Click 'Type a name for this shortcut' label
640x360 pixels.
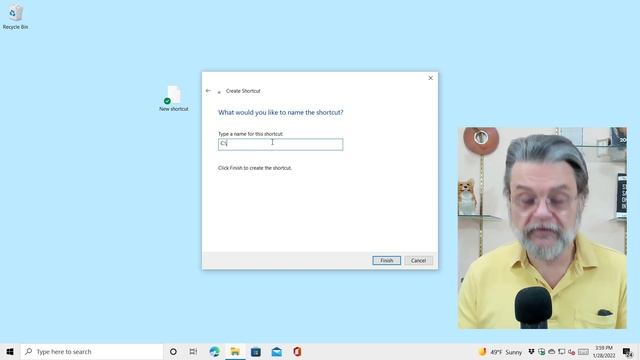pos(250,134)
